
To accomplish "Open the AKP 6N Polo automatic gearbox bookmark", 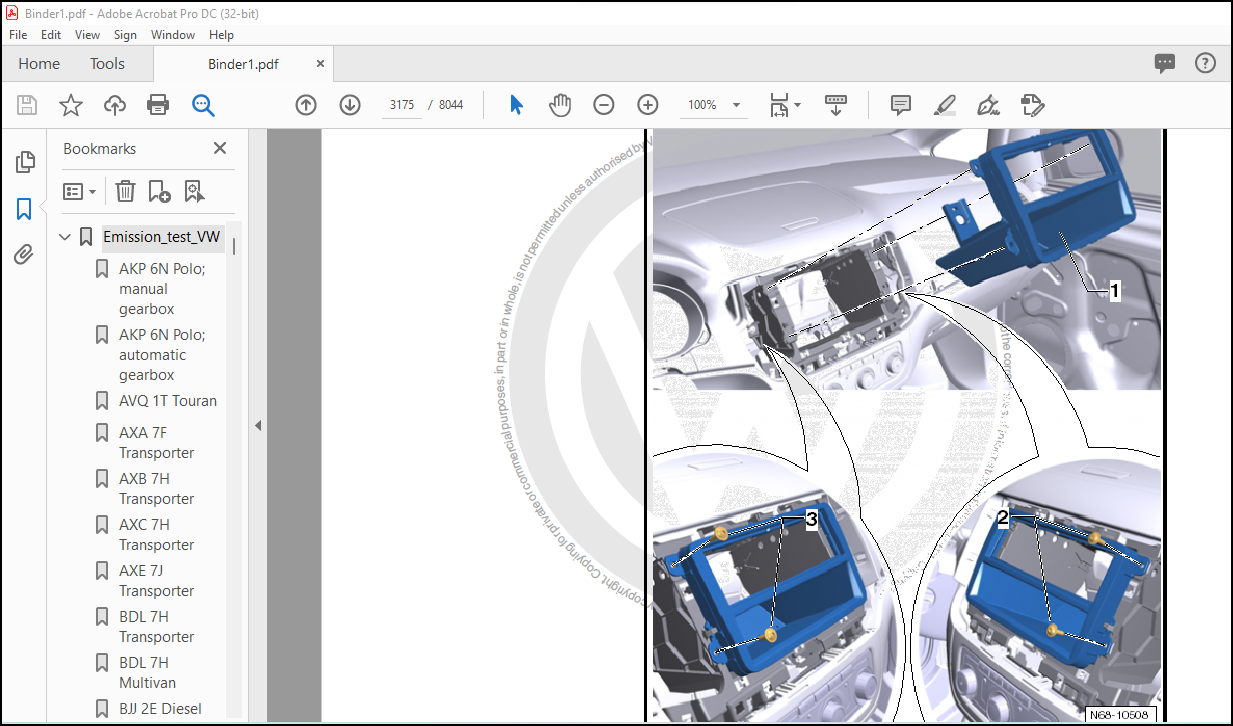I will point(162,355).
